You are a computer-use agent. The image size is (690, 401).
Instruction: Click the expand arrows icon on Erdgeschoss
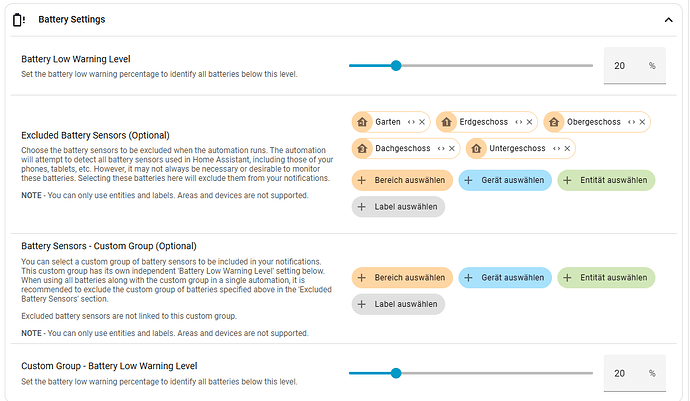[518, 122]
